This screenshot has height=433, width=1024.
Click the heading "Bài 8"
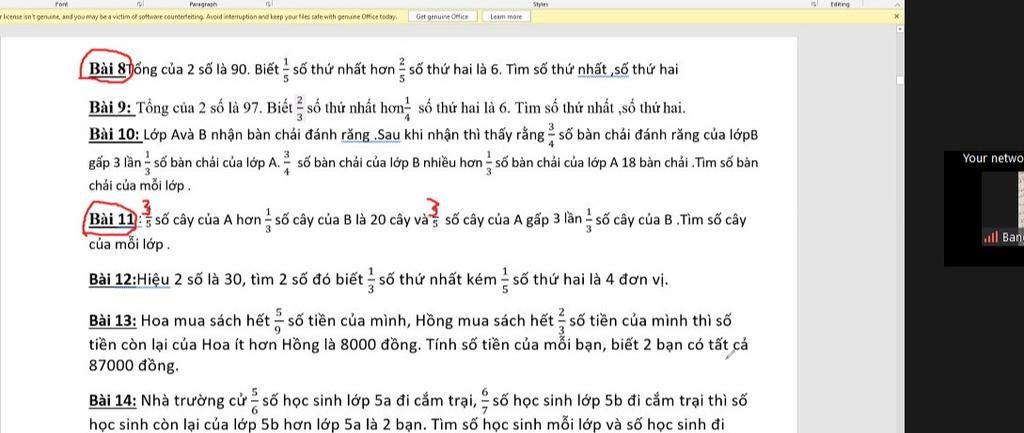click(x=108, y=70)
